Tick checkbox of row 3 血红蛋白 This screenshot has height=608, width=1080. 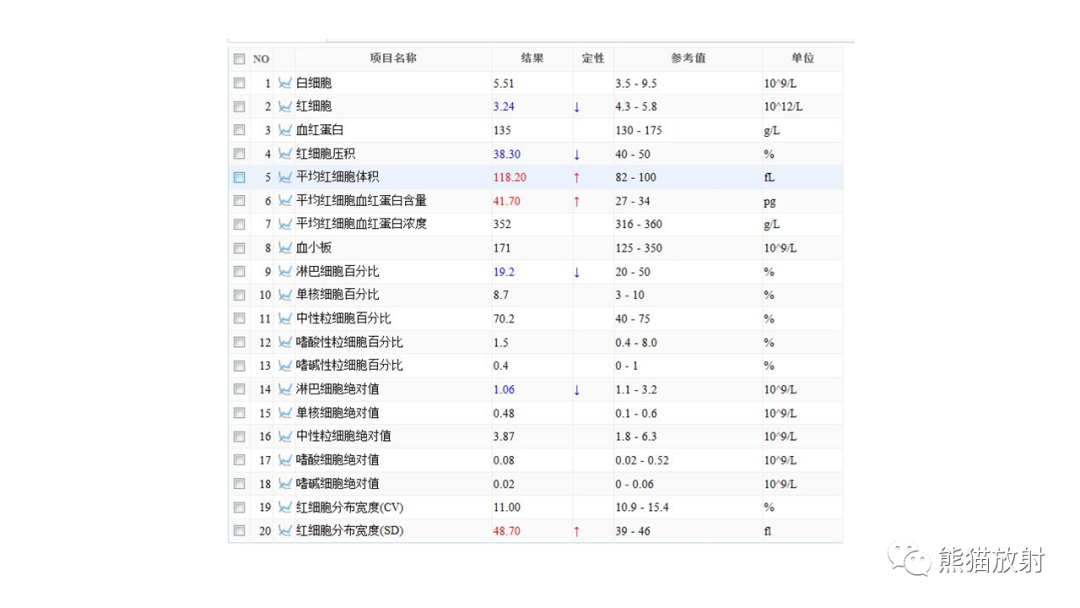tap(239, 129)
